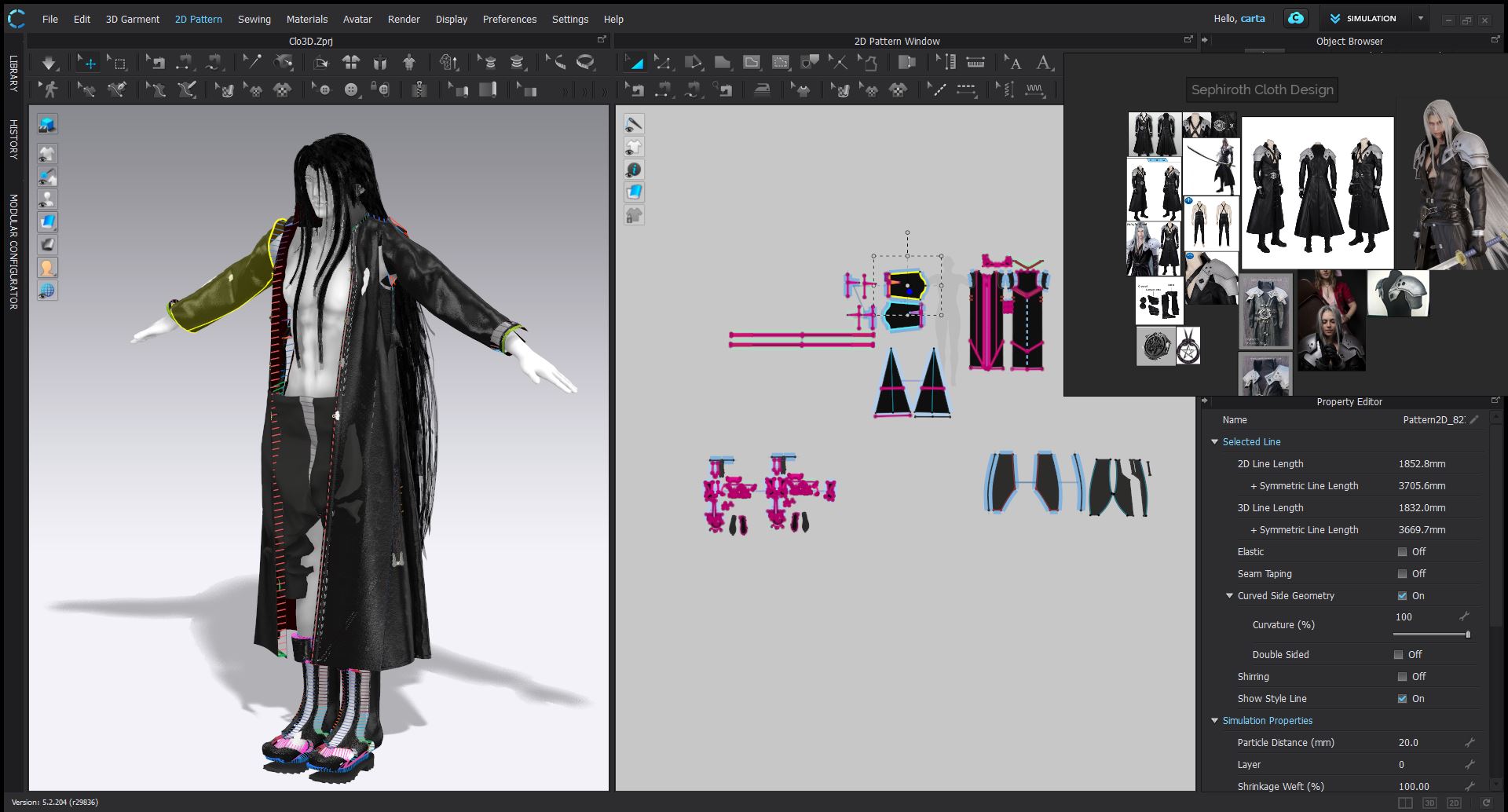
Task: Select the Zipper tool in 3D toolbar
Action: [419, 90]
